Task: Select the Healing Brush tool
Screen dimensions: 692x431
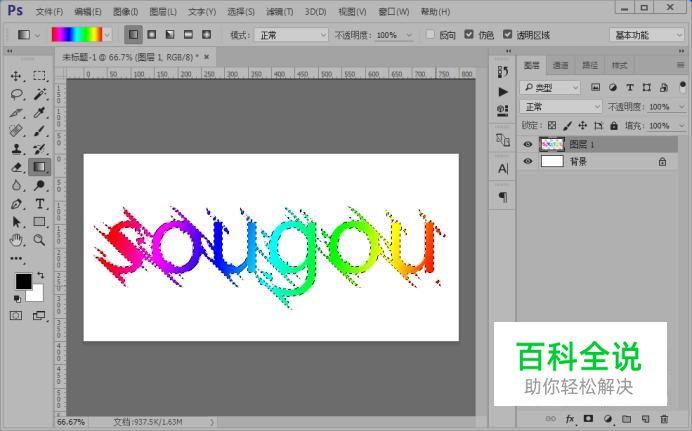Action: coord(16,131)
